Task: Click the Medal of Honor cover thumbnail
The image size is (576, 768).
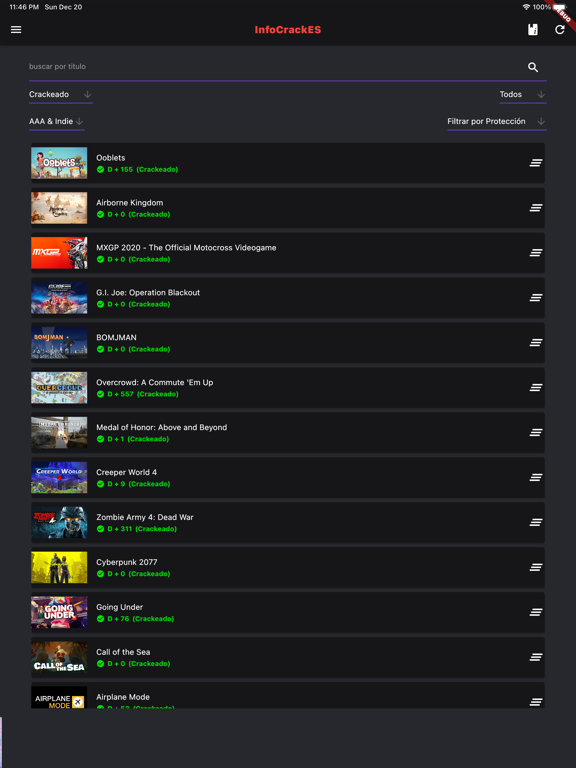Action: 59,432
